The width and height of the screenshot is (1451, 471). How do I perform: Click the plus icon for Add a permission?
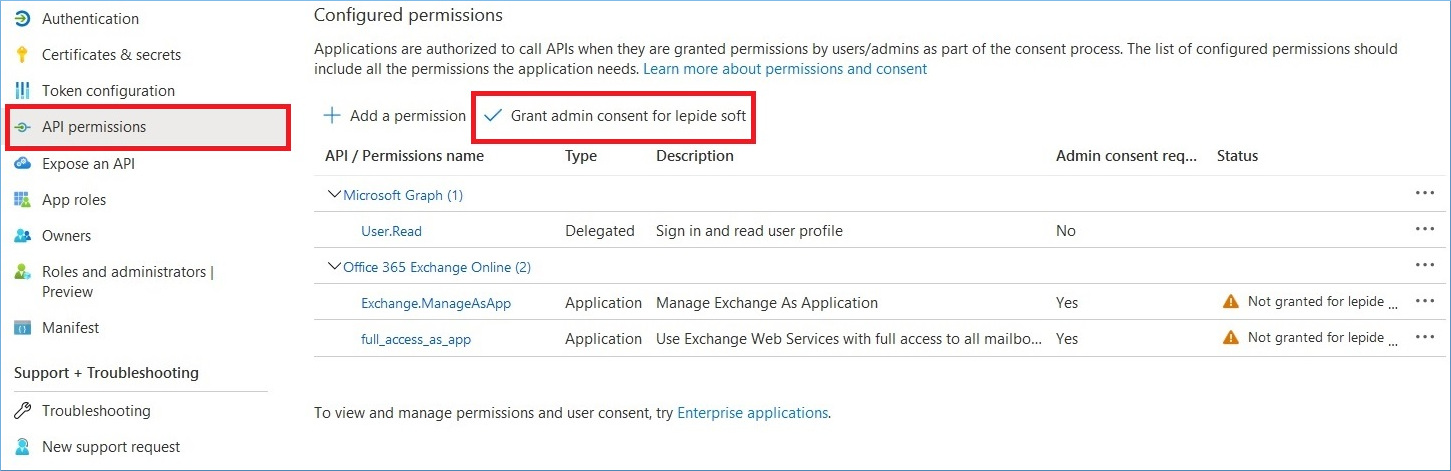coord(332,116)
